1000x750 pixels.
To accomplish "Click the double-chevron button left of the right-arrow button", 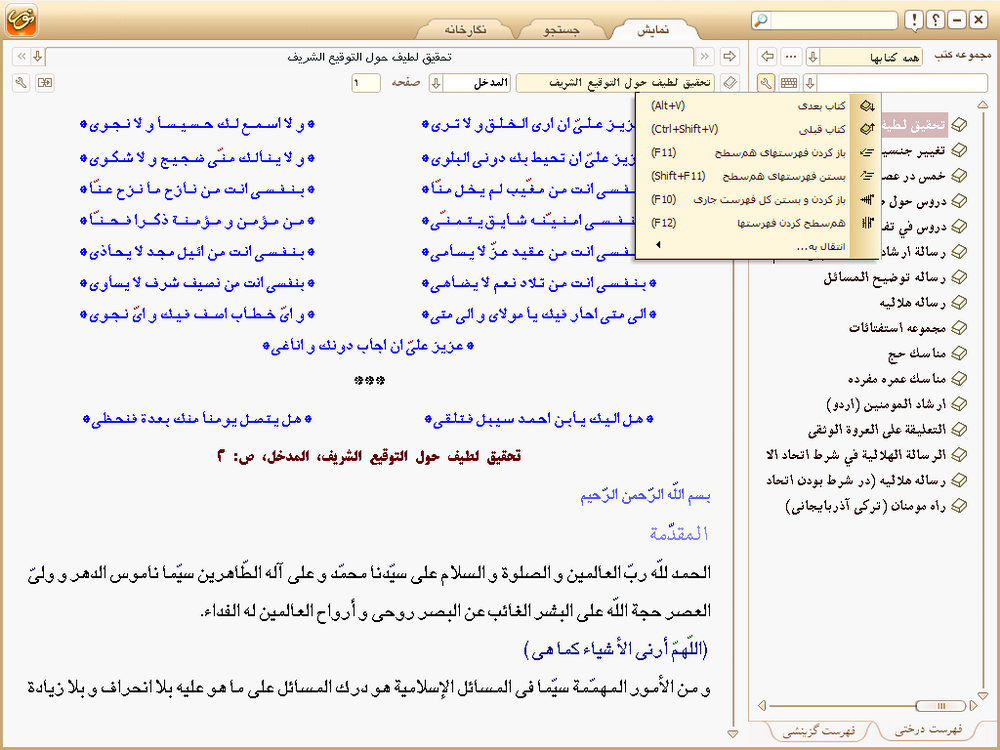I will 705,57.
